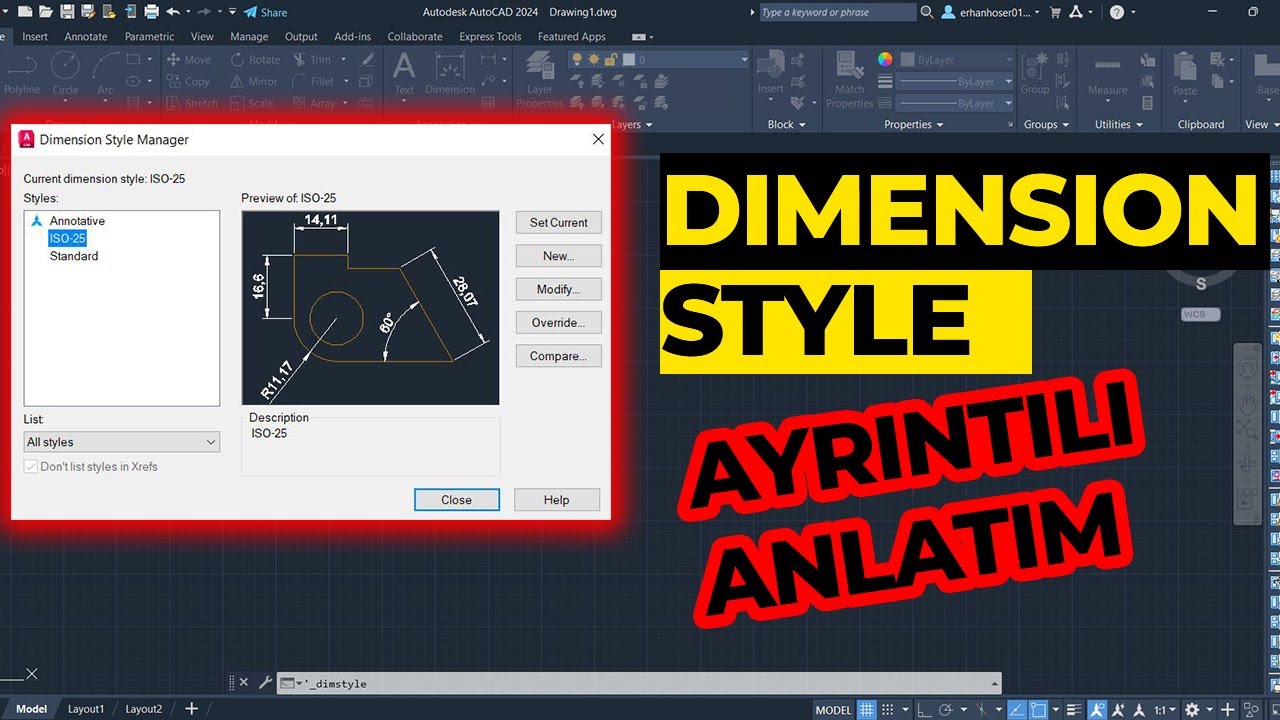The width and height of the screenshot is (1280, 720).
Task: Select the Dimension tool in the ribbon
Action: point(450,72)
